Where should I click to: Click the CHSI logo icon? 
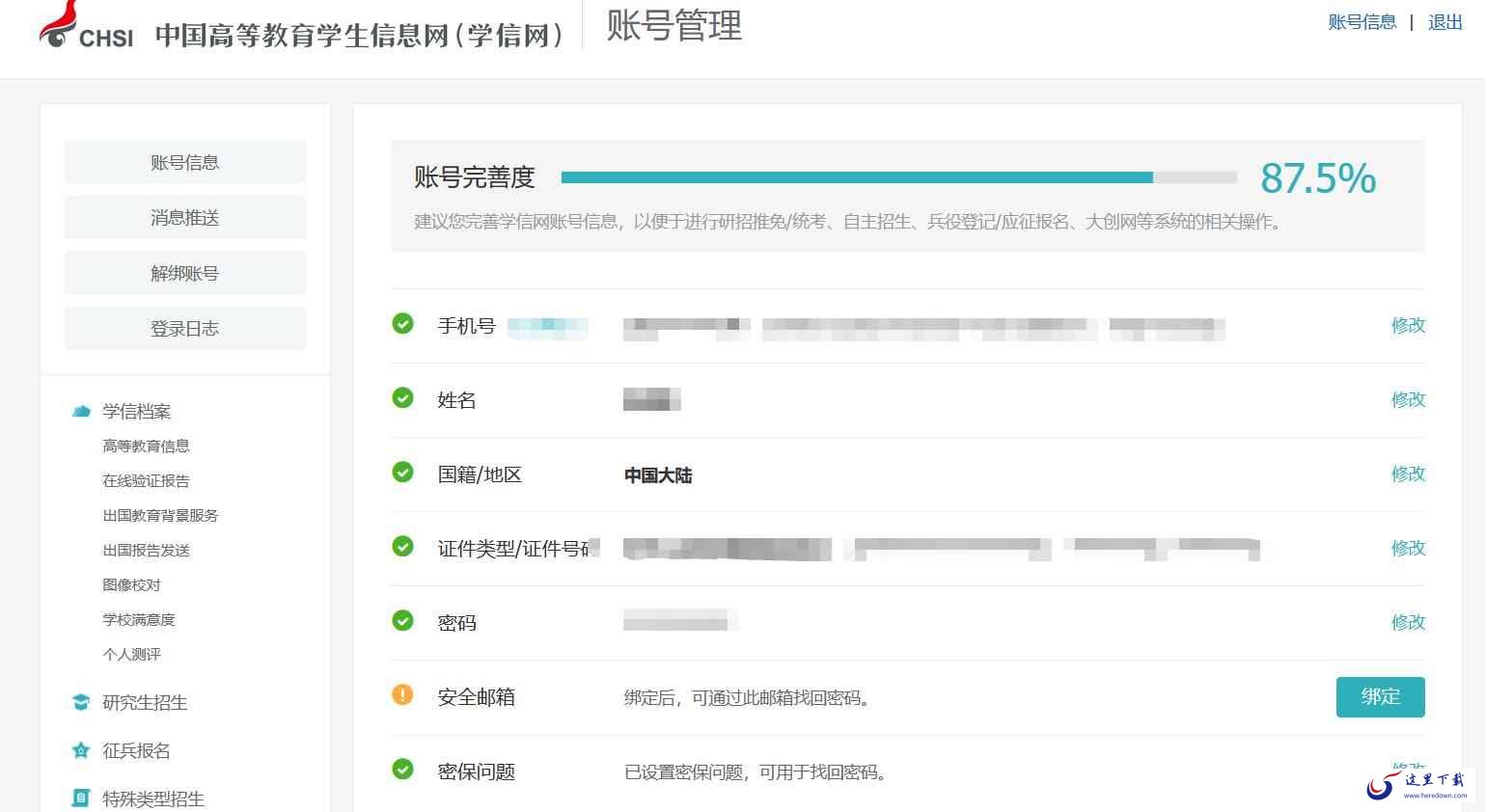coord(86,25)
